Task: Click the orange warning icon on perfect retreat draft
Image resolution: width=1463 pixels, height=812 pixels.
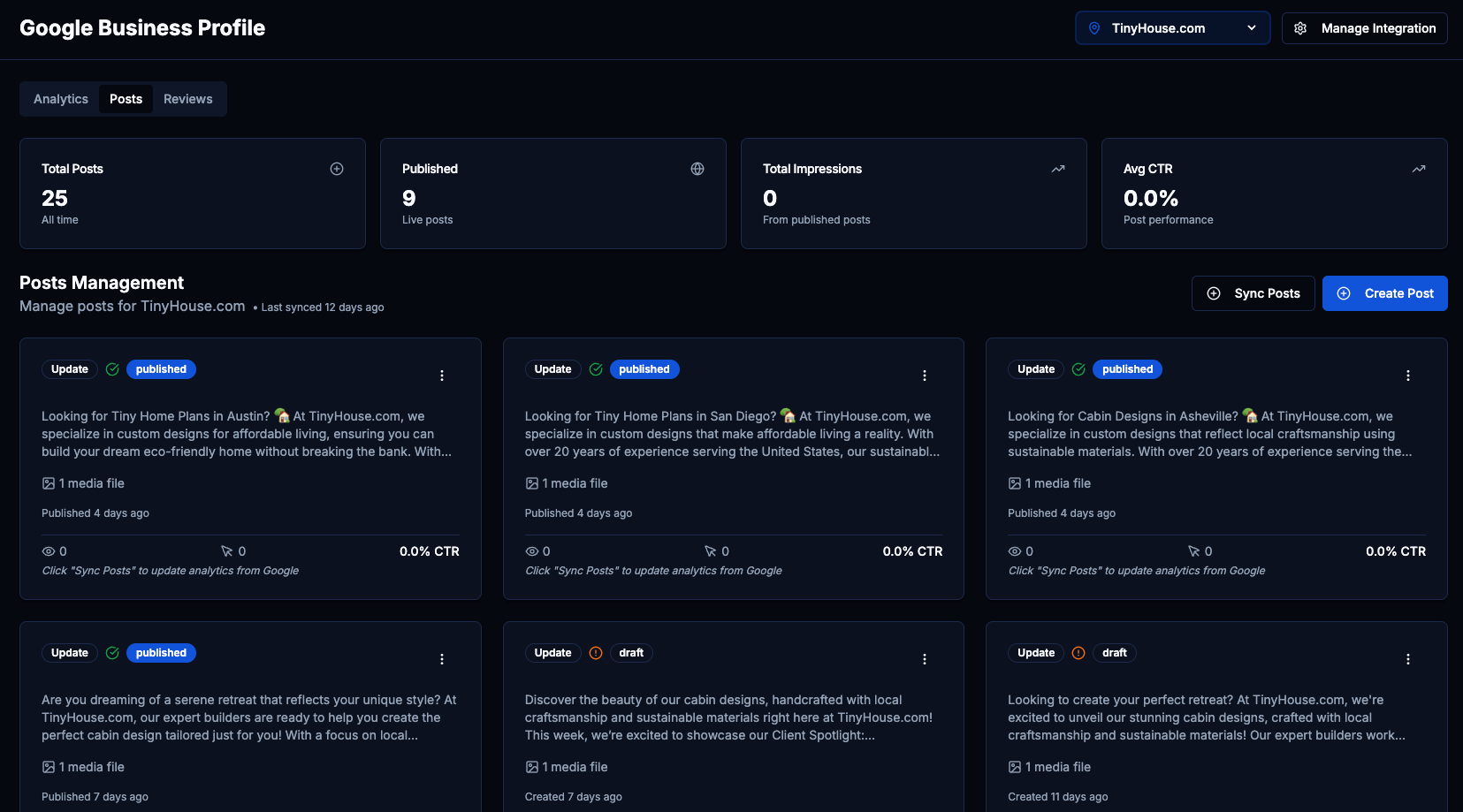Action: pos(1078,653)
